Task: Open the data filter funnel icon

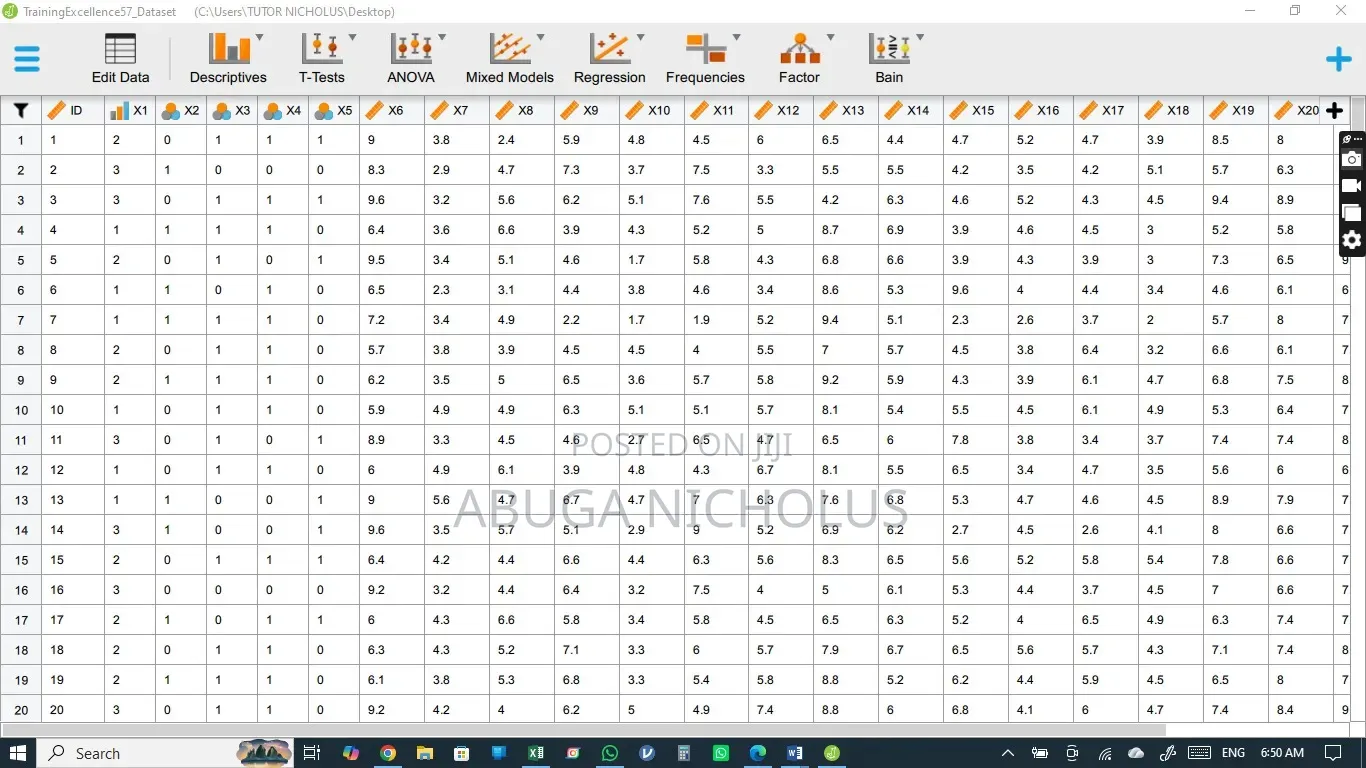Action: (20, 110)
